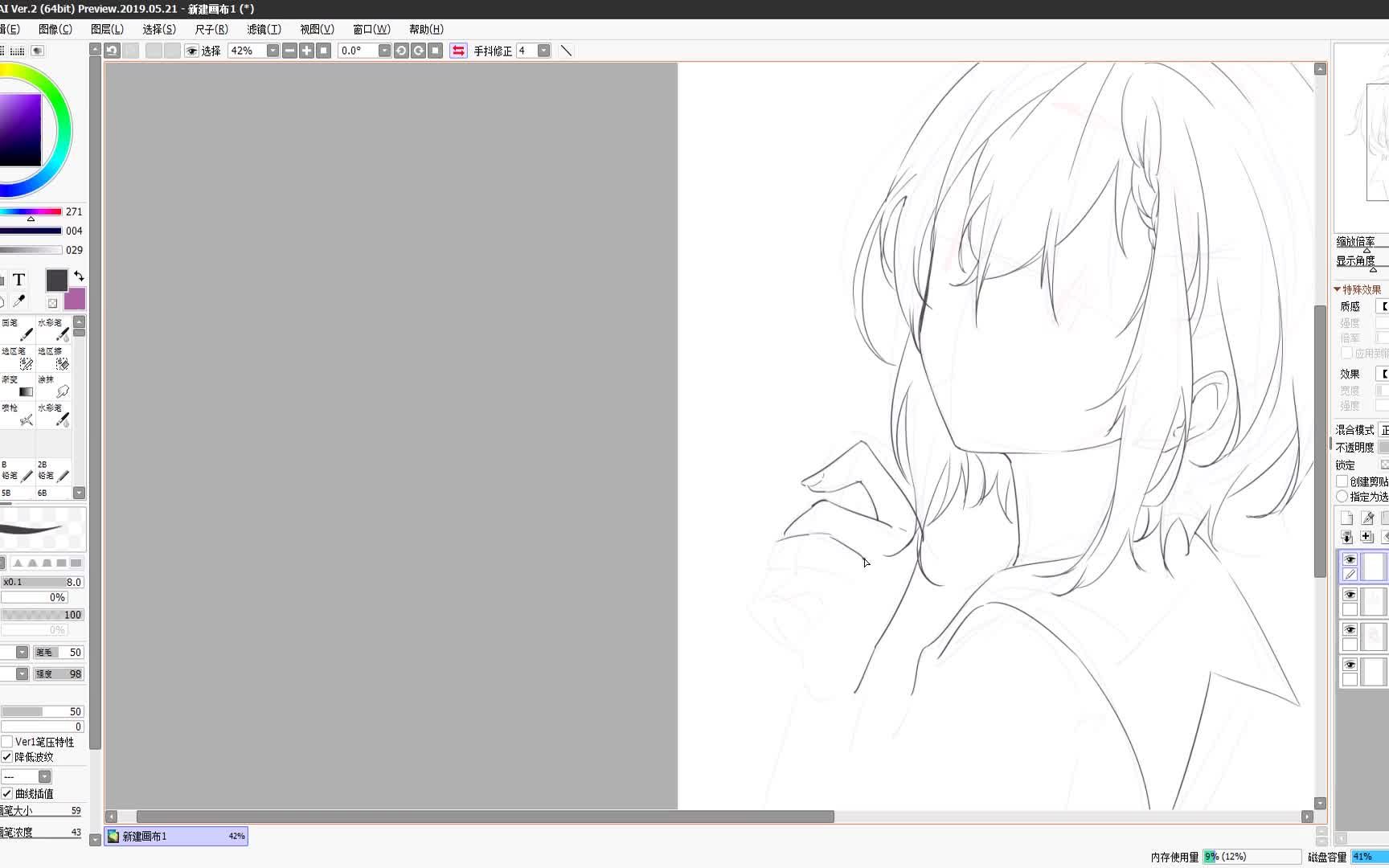Click the foreground dark gray color swatch

point(56,280)
